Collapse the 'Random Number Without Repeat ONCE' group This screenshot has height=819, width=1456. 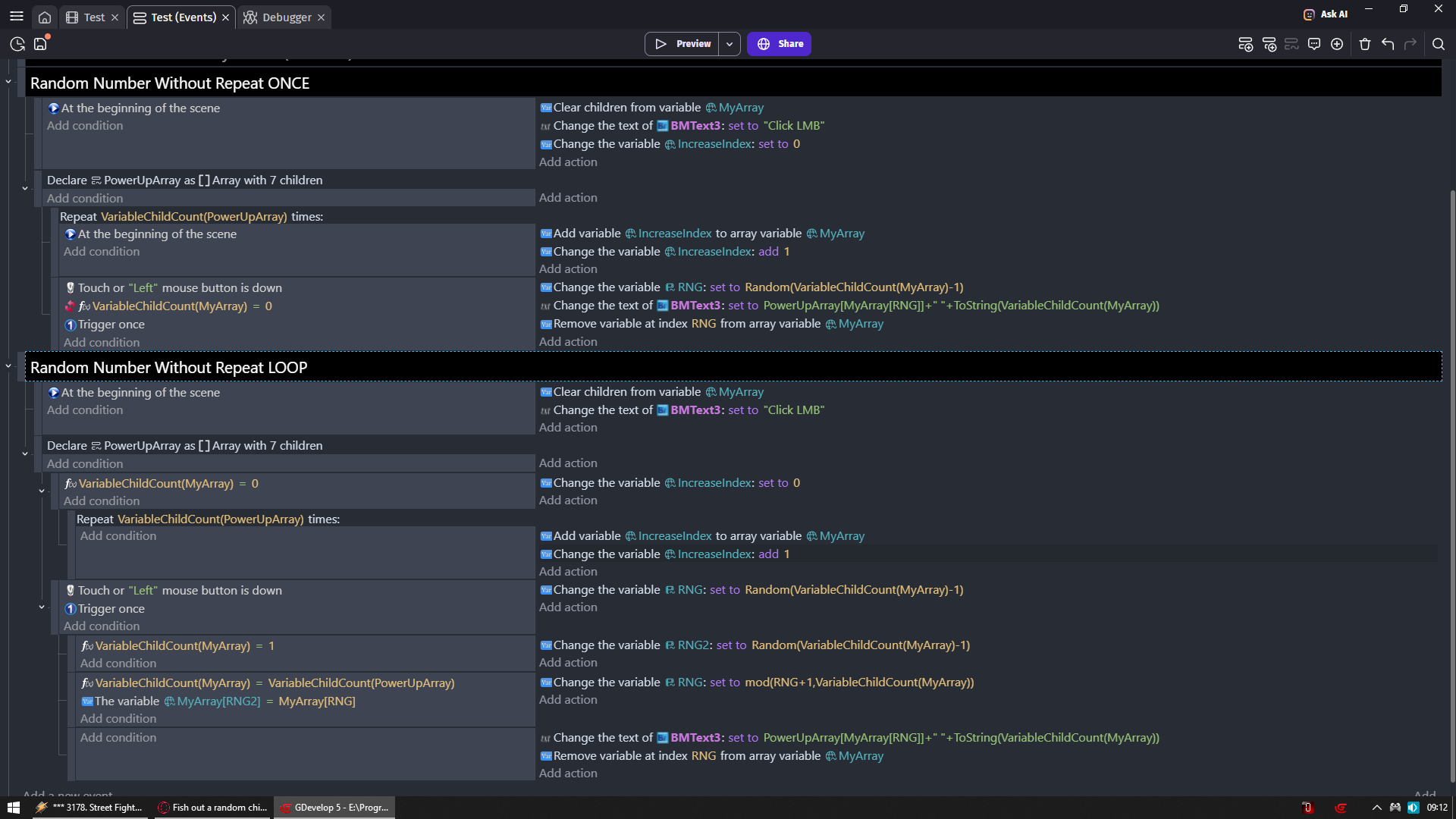point(8,81)
